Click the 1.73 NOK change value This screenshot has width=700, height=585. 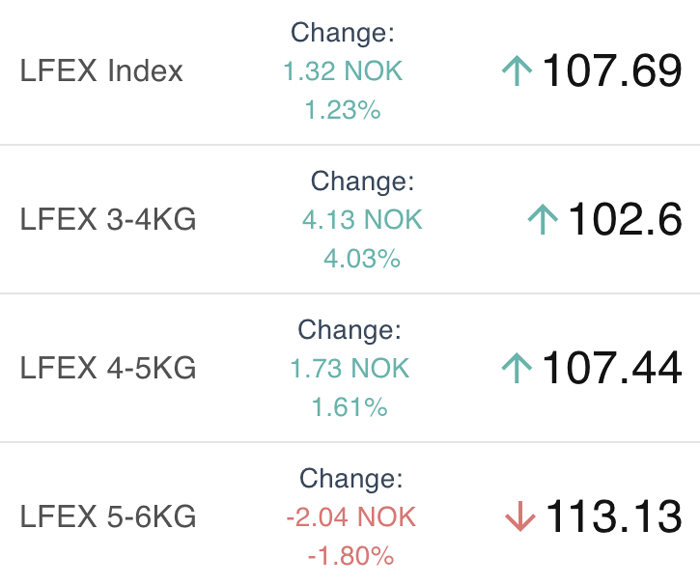click(350, 368)
